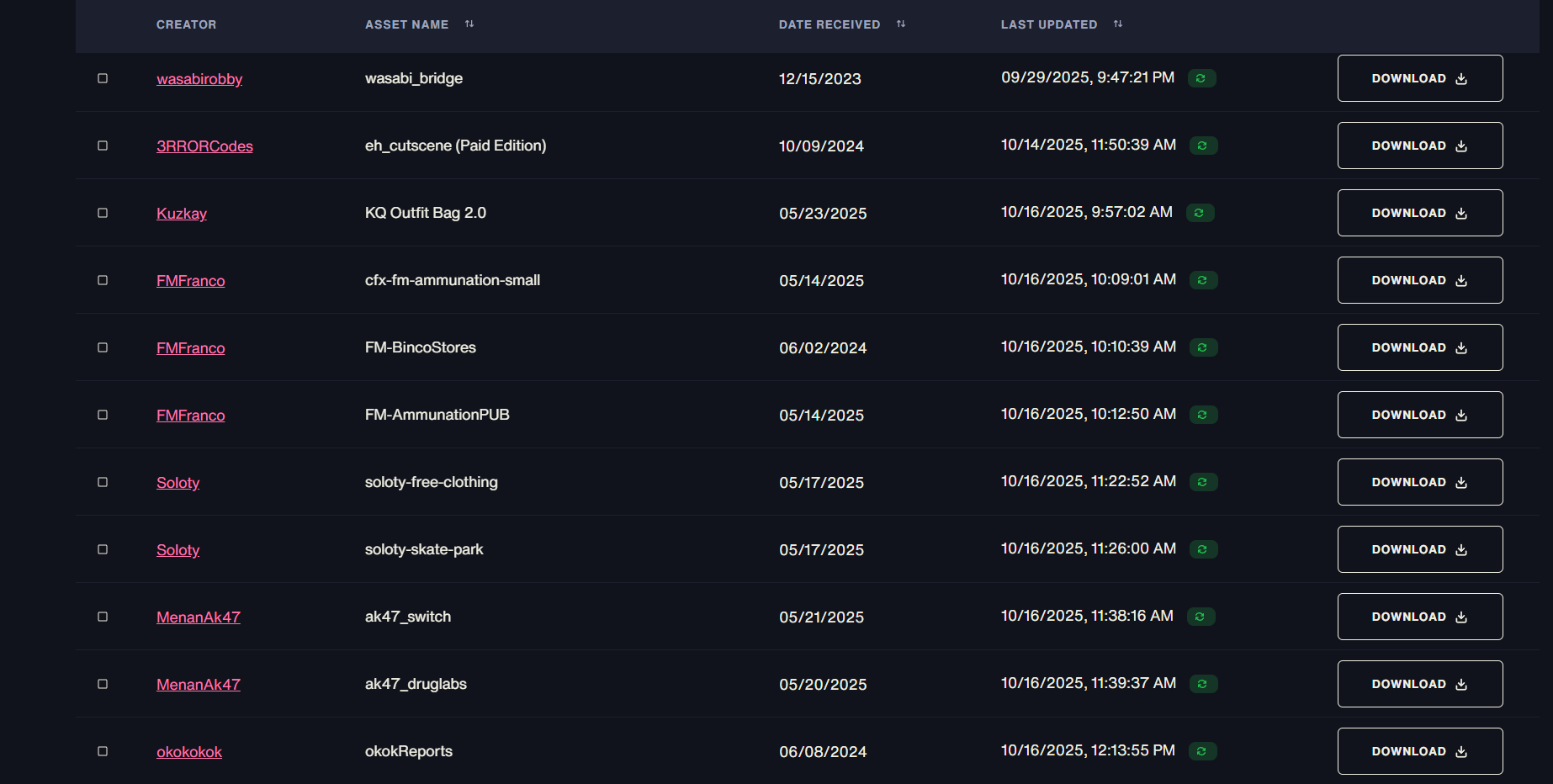Screen dimensions: 1553x784
Task: Click the Asset Name column header
Action: tap(407, 24)
